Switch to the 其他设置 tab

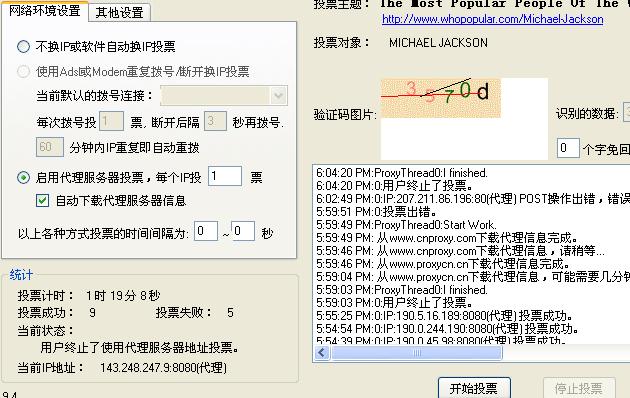point(119,13)
